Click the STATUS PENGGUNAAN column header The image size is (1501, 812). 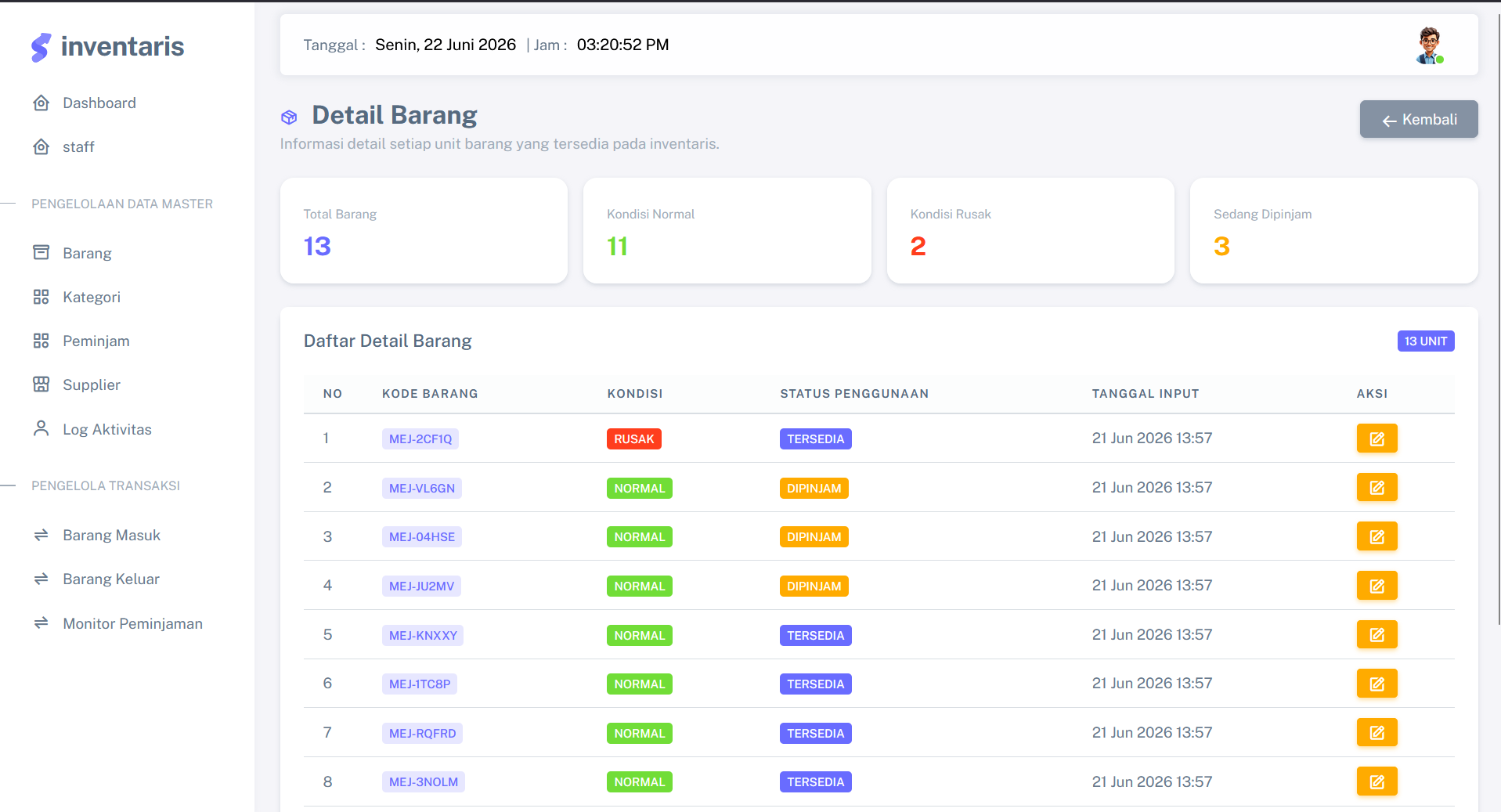click(854, 394)
